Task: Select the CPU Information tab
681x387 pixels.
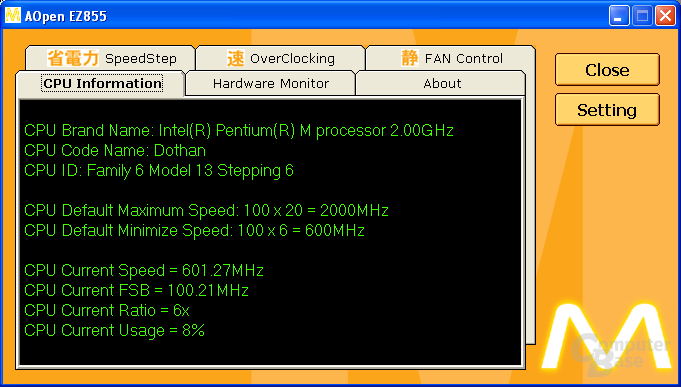Action: pyautogui.click(x=101, y=83)
